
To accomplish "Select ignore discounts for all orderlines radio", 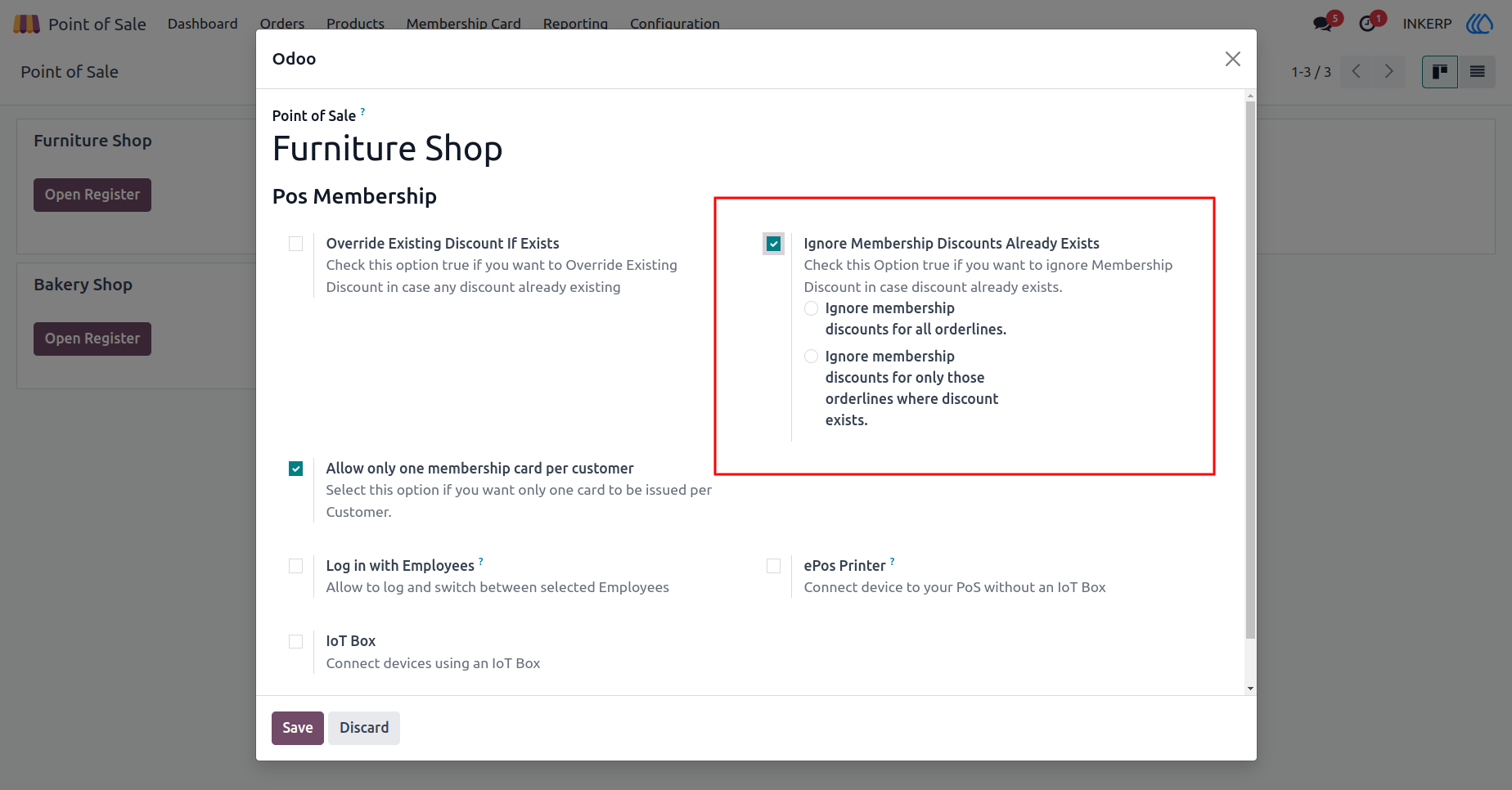I will point(811,308).
